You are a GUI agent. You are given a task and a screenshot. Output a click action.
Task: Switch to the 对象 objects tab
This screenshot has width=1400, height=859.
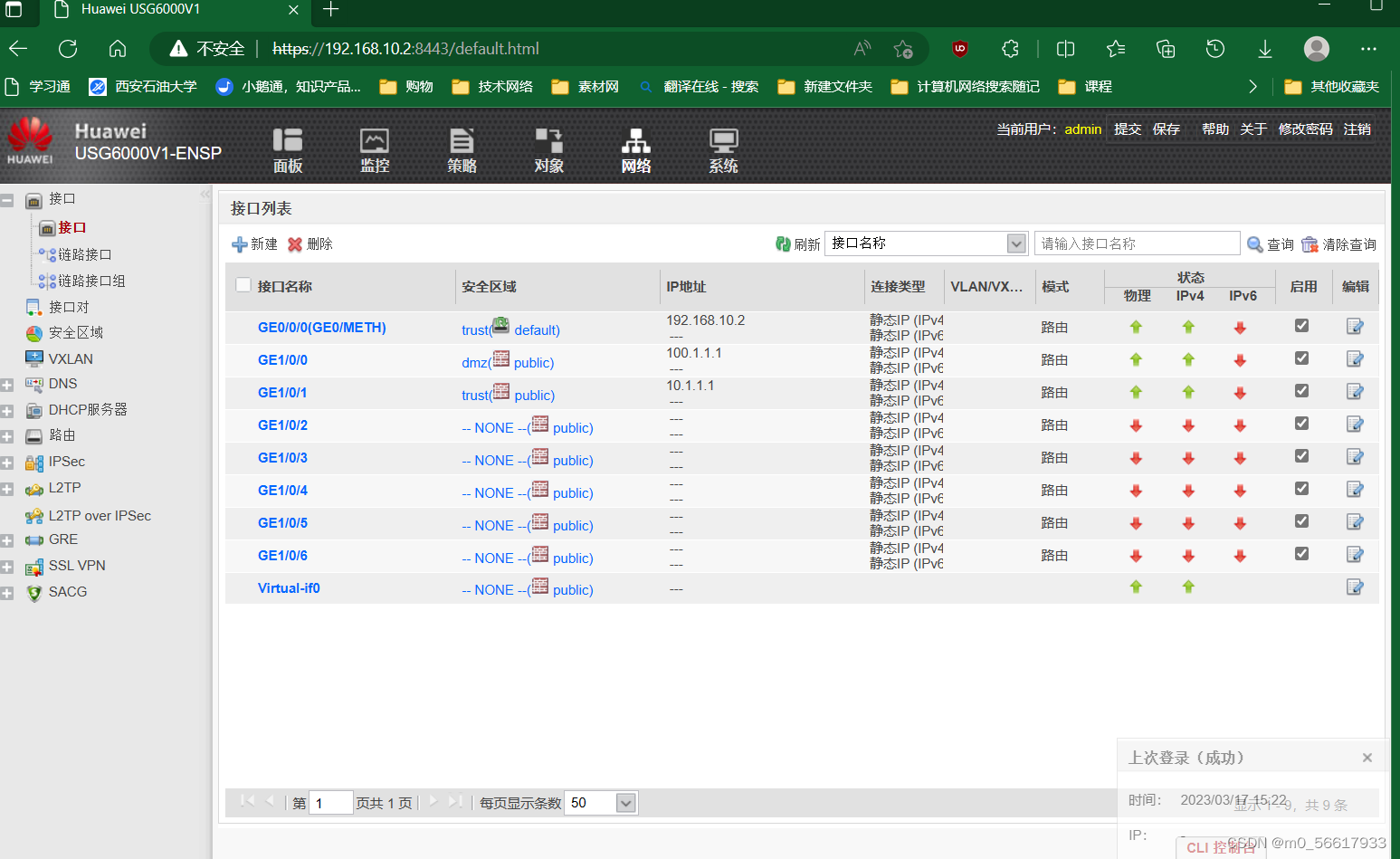pyautogui.click(x=548, y=151)
